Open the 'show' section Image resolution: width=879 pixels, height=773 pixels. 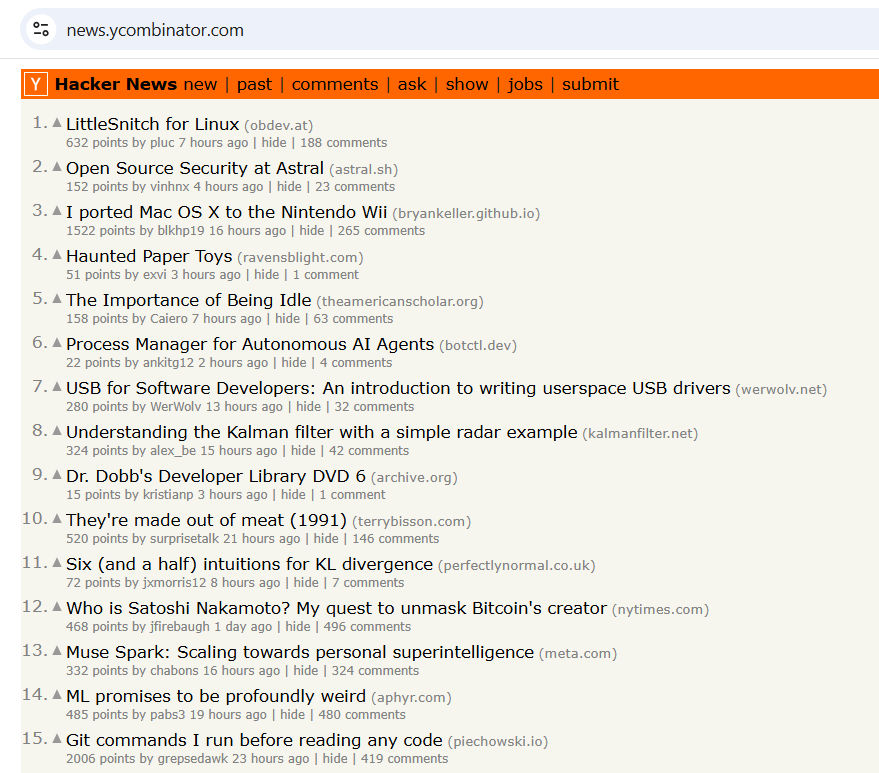(467, 84)
